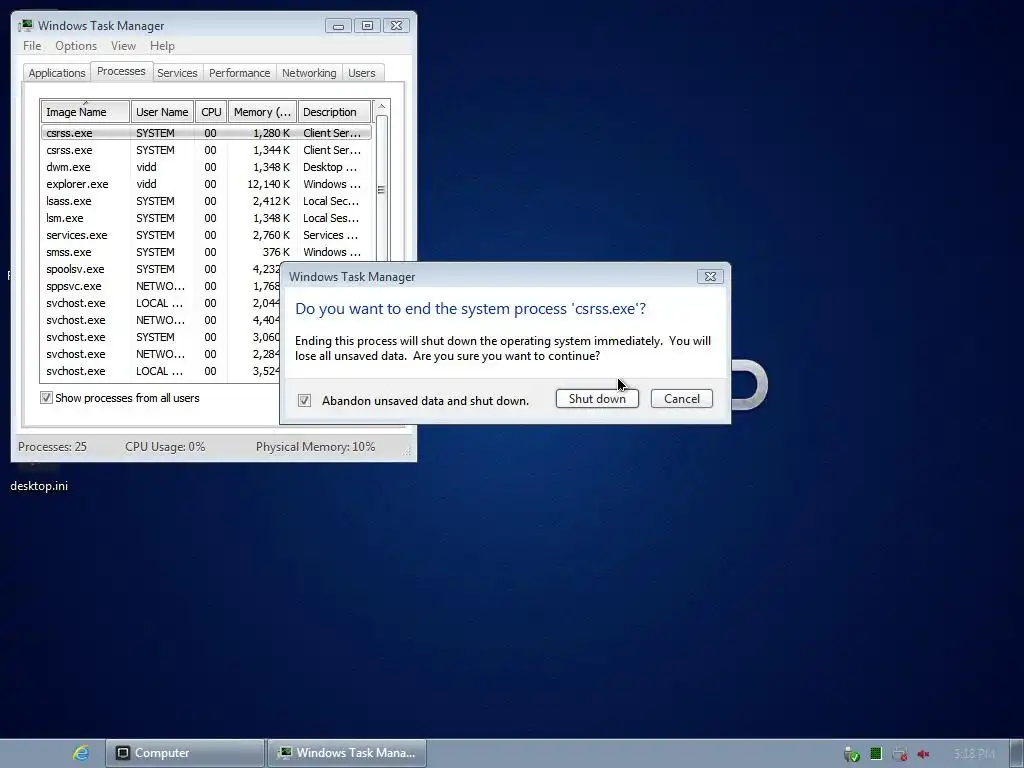Screen dimensions: 1024x768
Task: Open the Users tab
Action: 361,72
